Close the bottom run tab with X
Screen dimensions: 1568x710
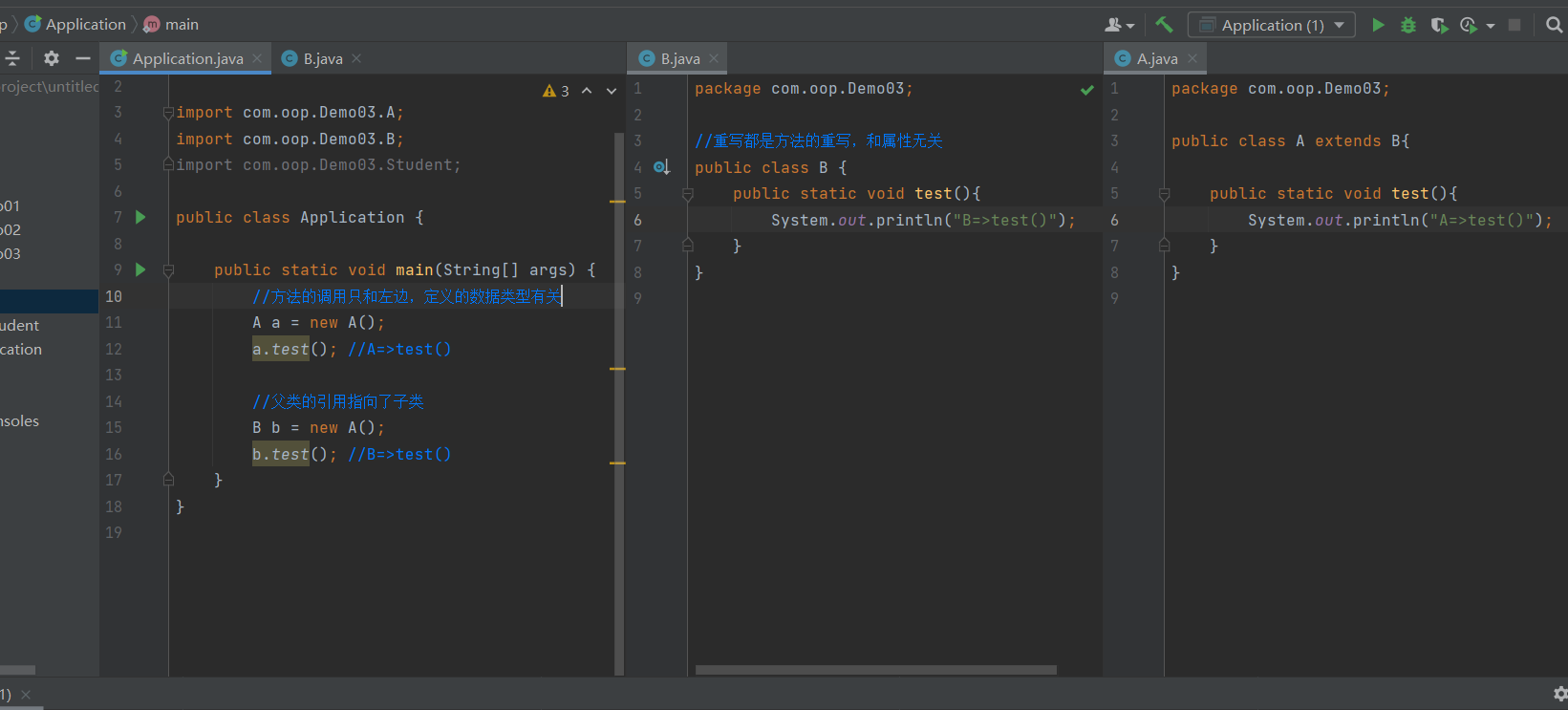click(26, 695)
